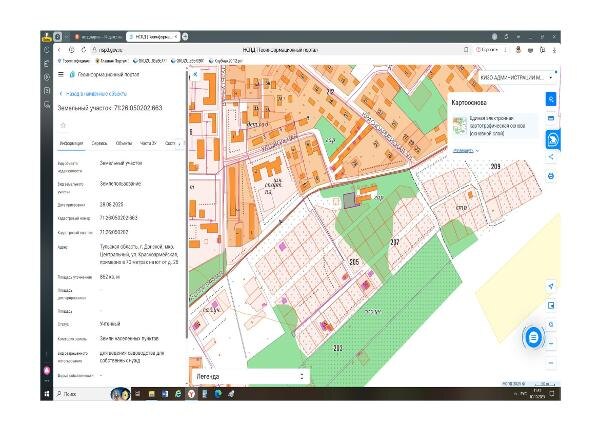Click the address text in the info panel
This screenshot has height=424, width=600.
pyautogui.click(x=139, y=254)
